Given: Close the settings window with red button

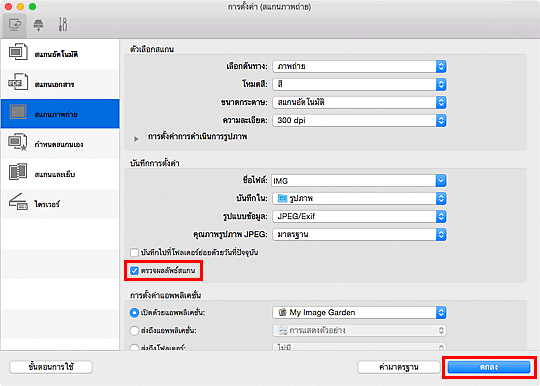Looking at the screenshot, I should tap(8, 7).
